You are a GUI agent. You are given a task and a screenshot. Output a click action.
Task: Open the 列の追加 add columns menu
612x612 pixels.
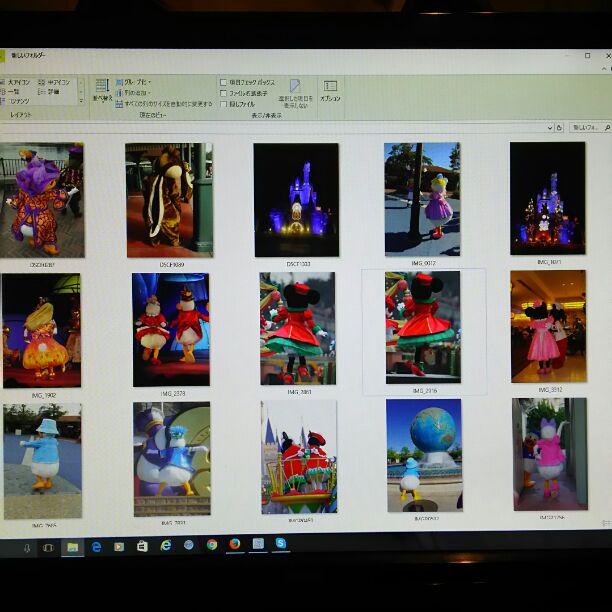click(x=134, y=93)
